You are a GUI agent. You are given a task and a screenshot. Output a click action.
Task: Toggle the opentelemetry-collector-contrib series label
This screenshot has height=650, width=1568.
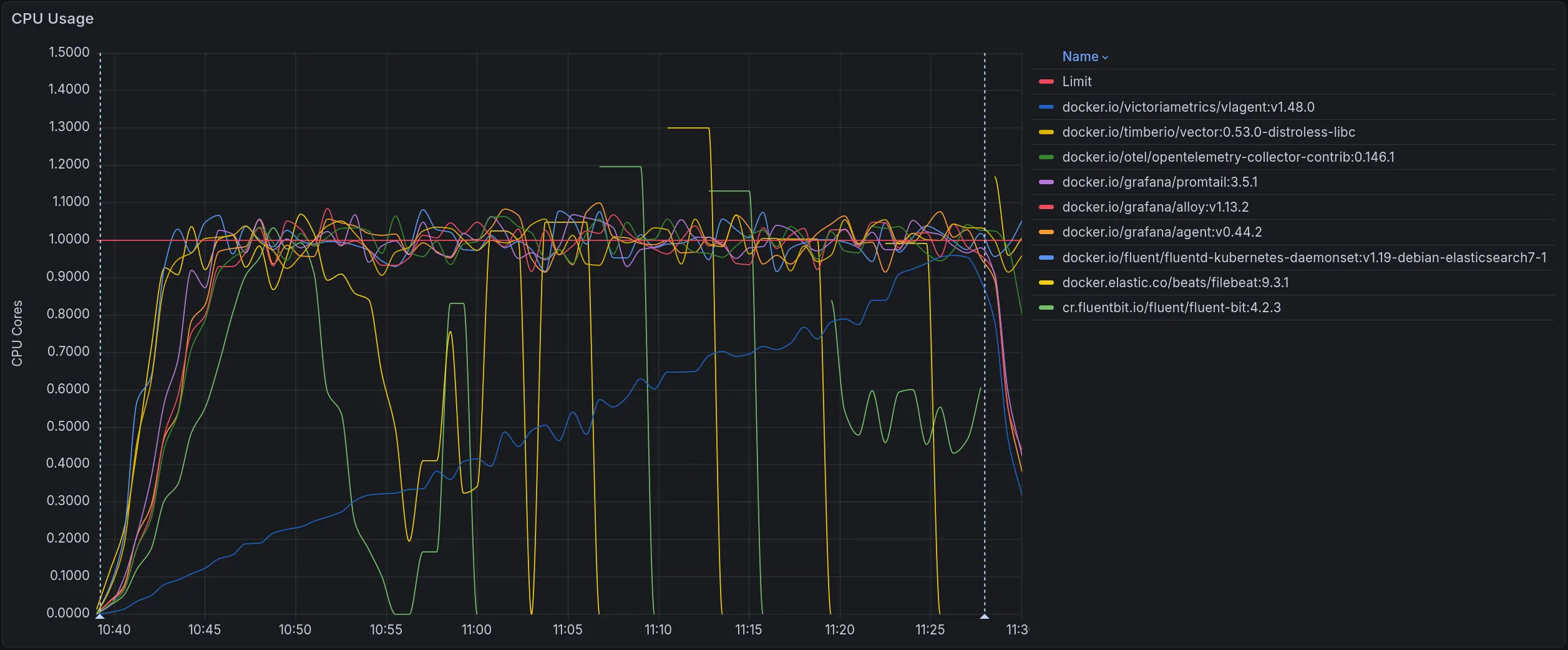click(1228, 157)
